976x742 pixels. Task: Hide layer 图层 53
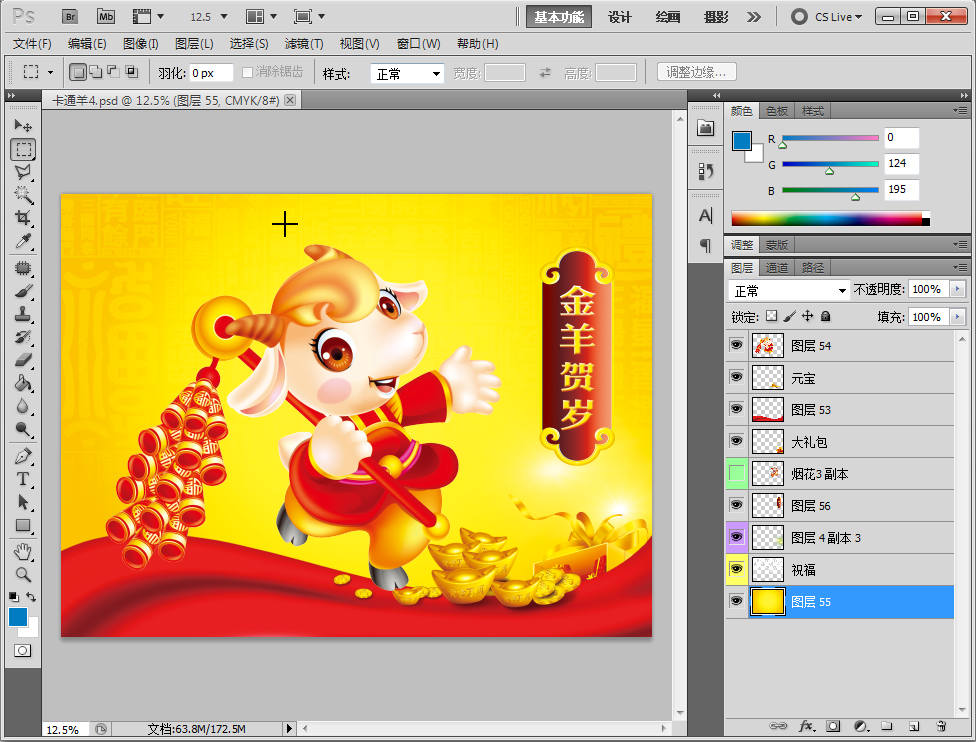point(737,409)
